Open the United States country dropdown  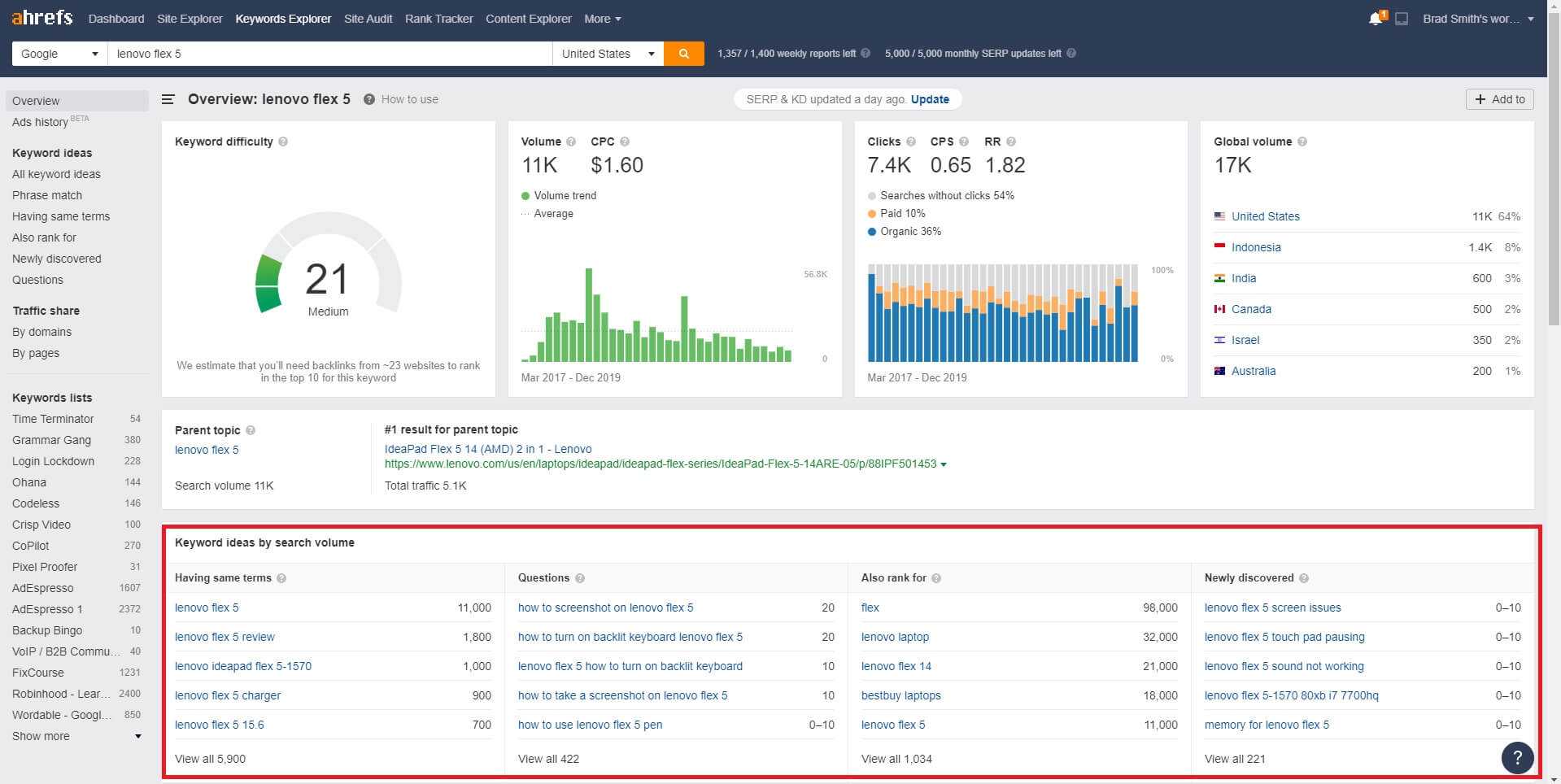[x=608, y=54]
